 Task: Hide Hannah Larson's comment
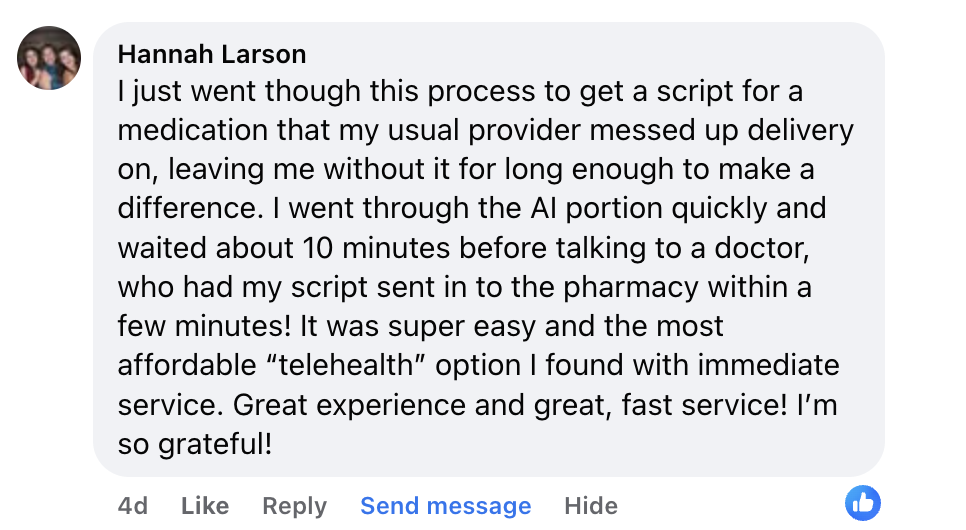click(x=591, y=506)
